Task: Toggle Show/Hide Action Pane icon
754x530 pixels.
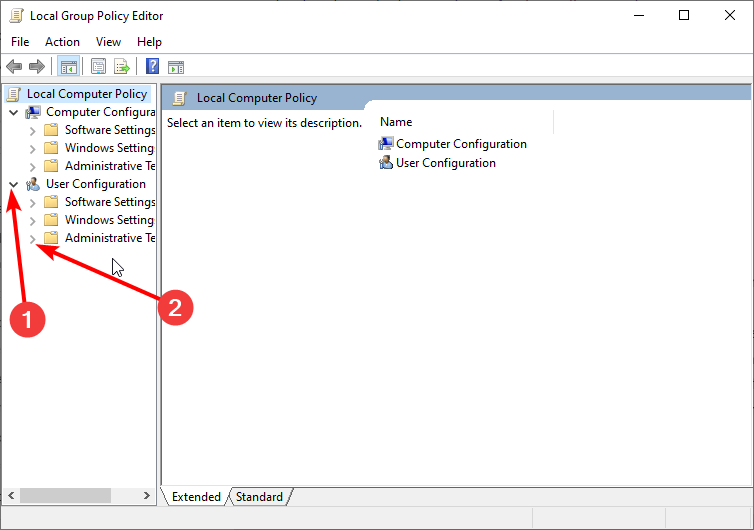Action: click(176, 67)
